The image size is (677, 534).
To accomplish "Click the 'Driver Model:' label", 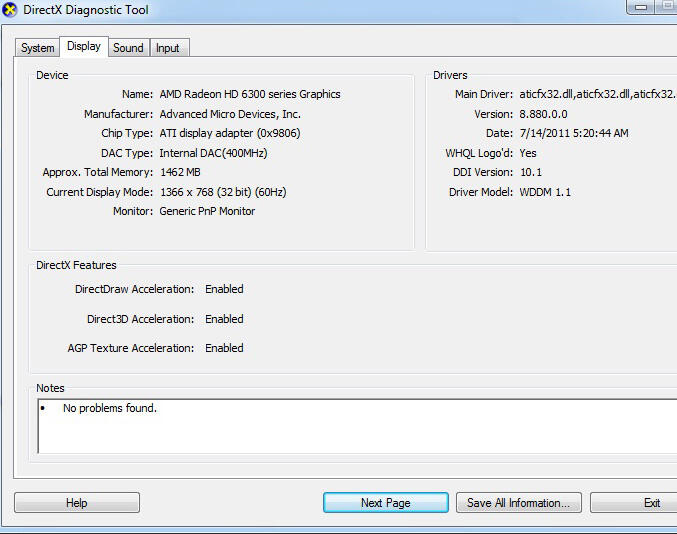I will (x=481, y=192).
